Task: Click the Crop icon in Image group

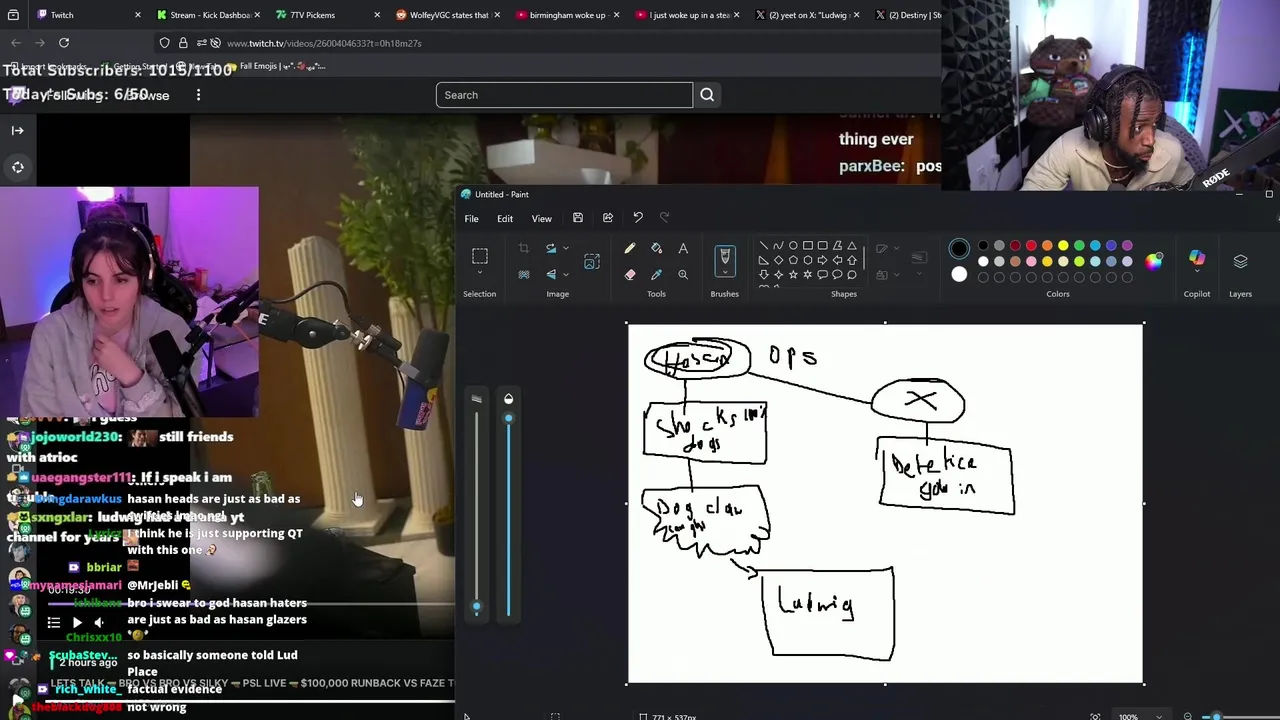Action: [523, 248]
